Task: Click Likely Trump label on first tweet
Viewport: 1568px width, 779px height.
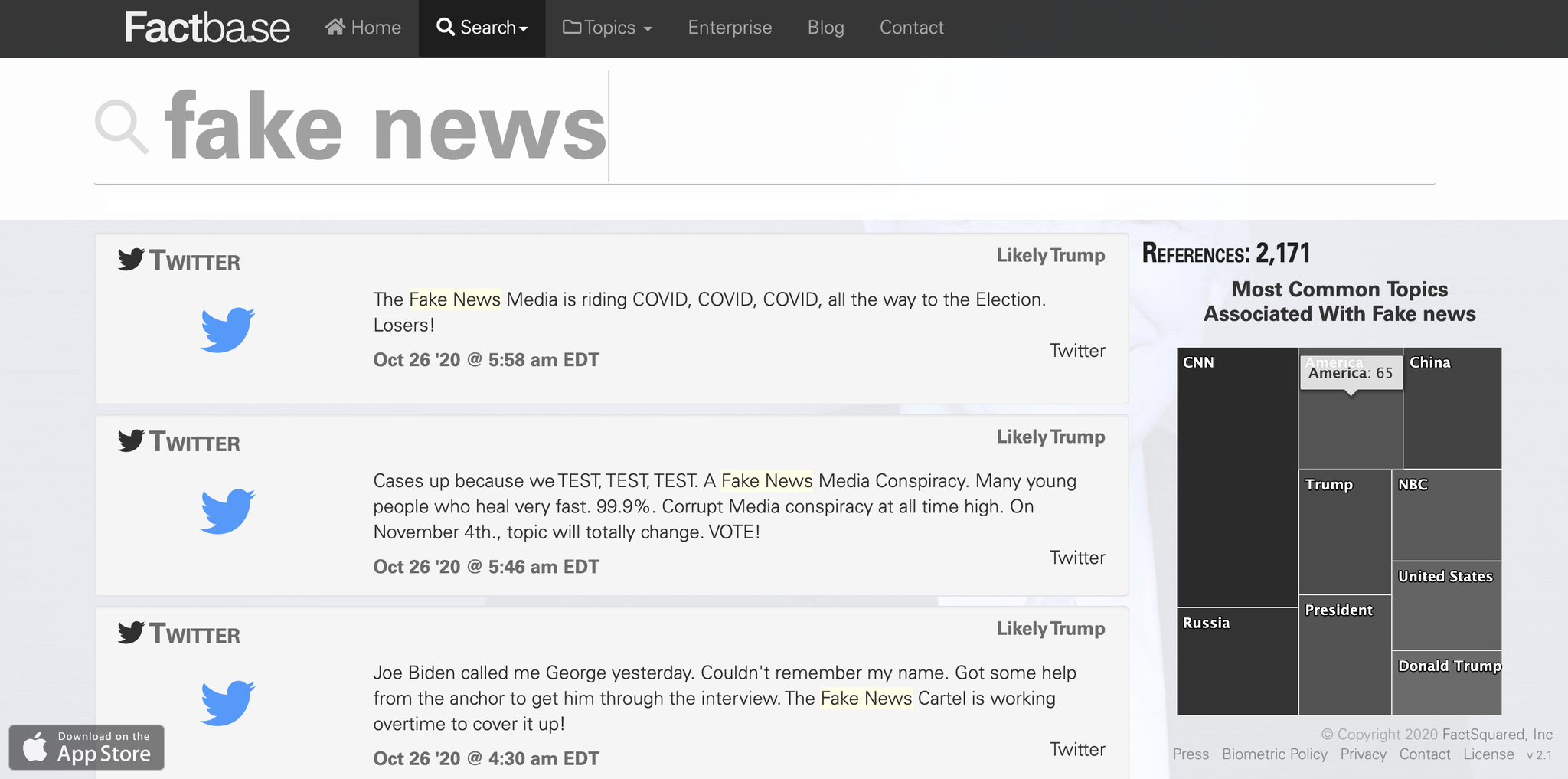Action: point(1050,255)
